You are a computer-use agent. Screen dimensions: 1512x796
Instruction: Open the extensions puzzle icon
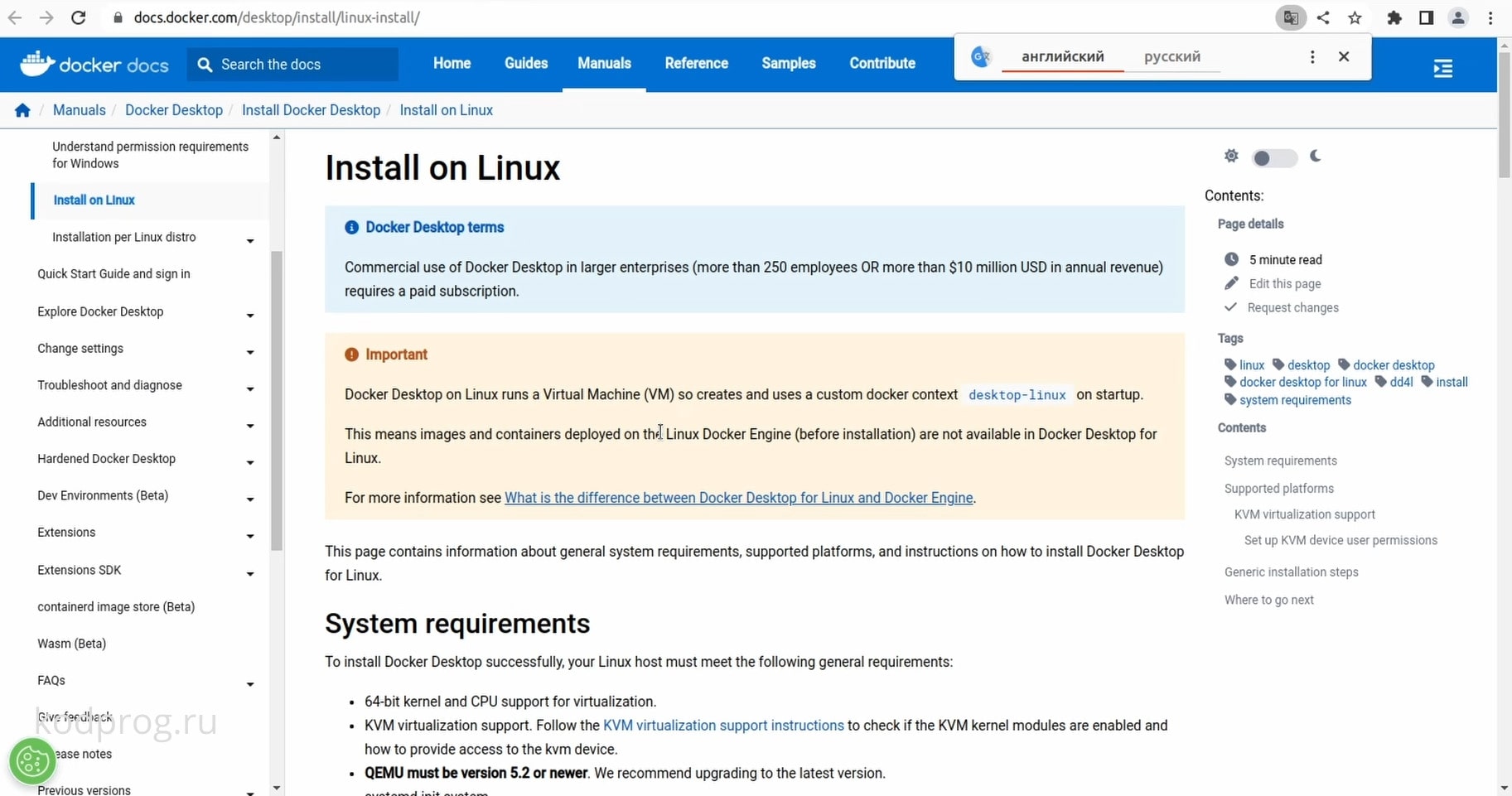(1394, 17)
